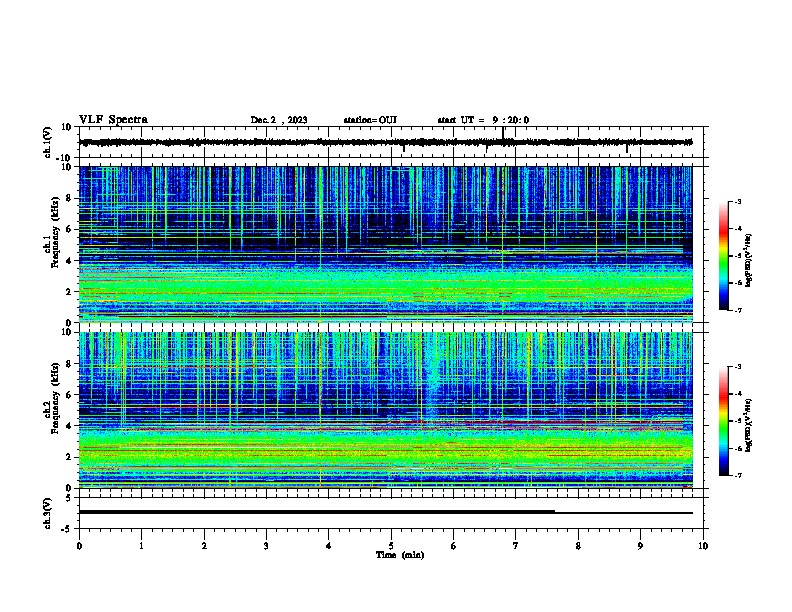Click time axis tick label "7"
792x612 pixels.
click(x=516, y=546)
